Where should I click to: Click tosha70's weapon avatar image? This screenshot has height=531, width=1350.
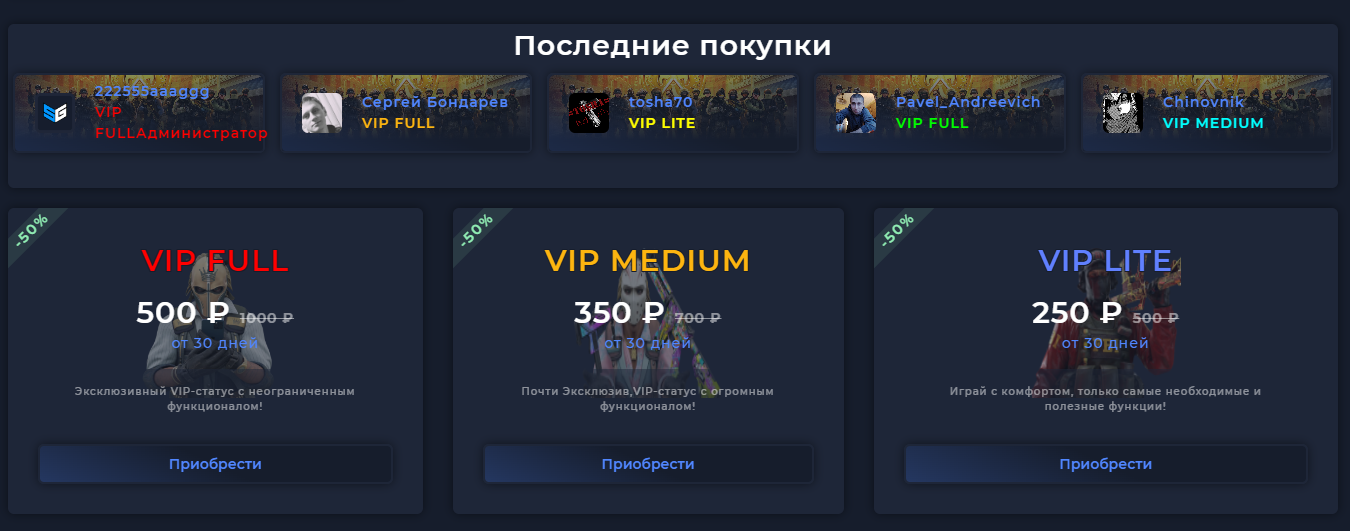(x=589, y=113)
